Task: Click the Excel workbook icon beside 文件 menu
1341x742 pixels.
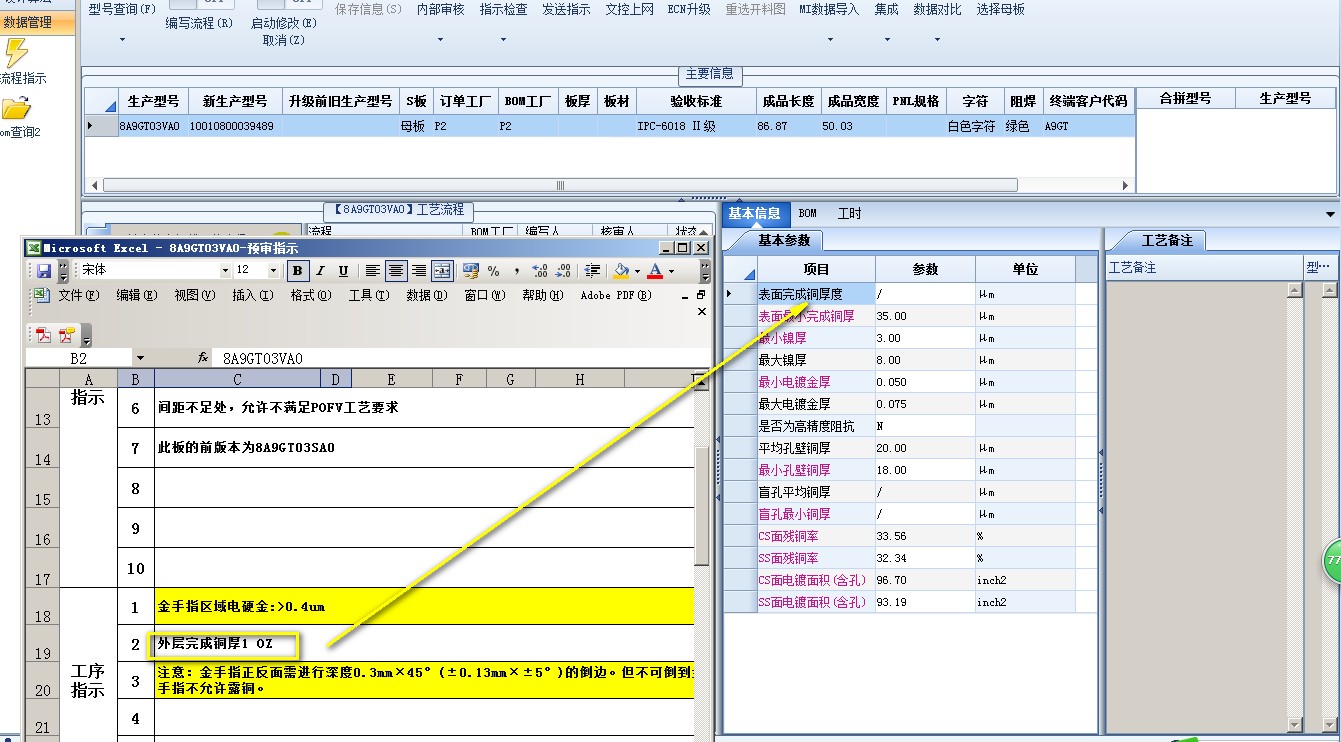Action: [x=41, y=295]
